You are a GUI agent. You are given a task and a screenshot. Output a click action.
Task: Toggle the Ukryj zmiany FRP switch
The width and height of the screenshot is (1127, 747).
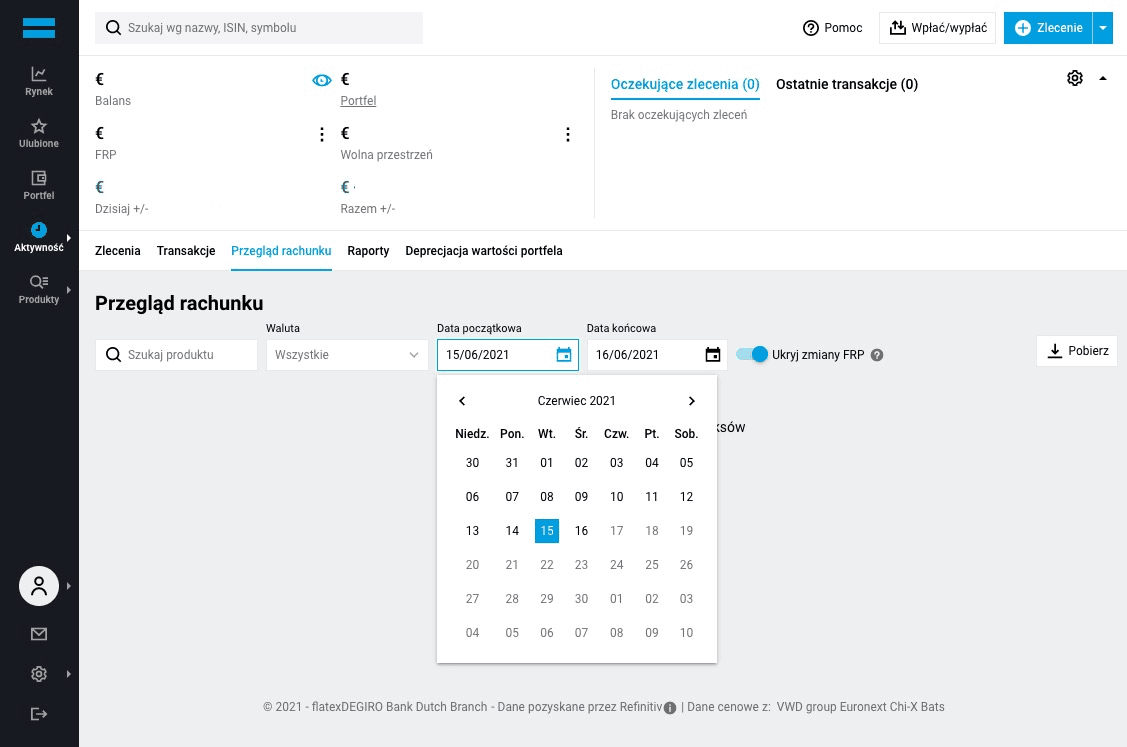[752, 354]
